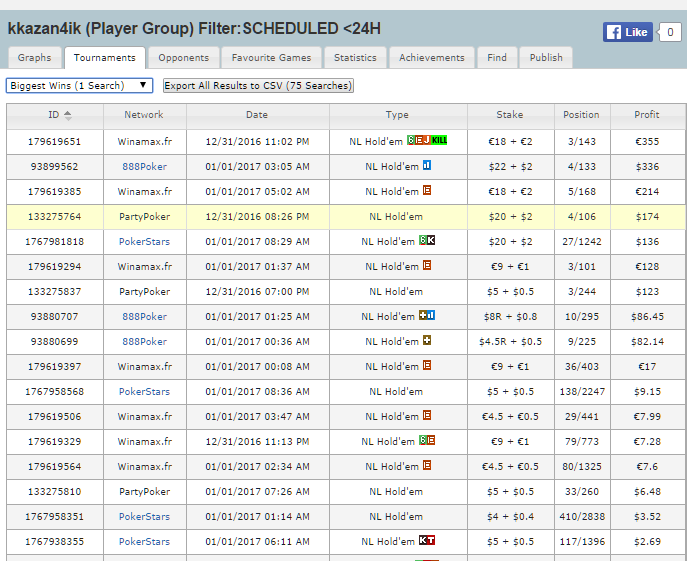Click red E icon in row 179619294

tap(427, 265)
